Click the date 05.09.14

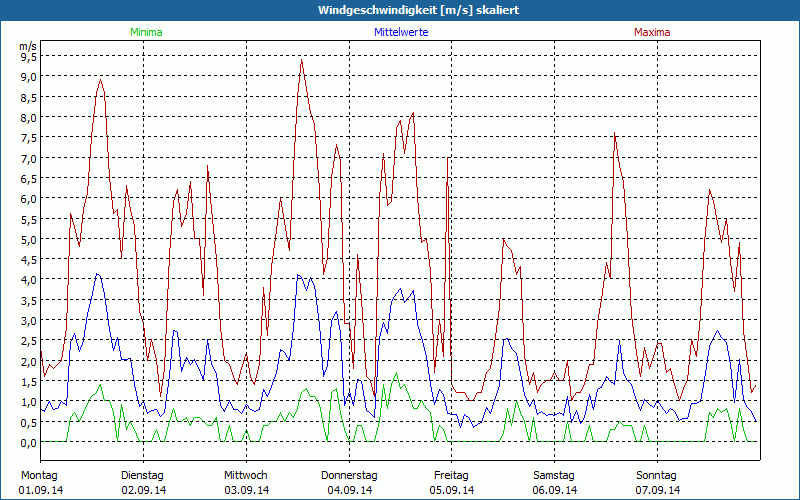pos(452,490)
